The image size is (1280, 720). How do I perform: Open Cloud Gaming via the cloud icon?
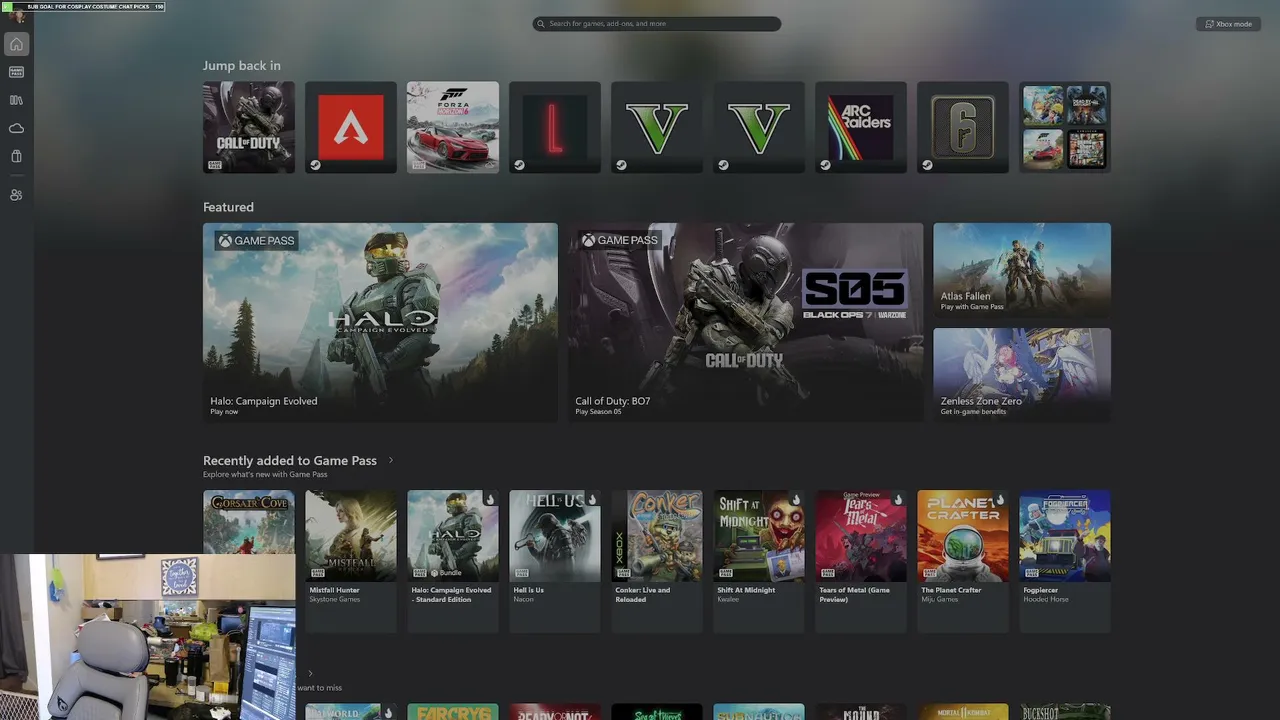(16, 128)
